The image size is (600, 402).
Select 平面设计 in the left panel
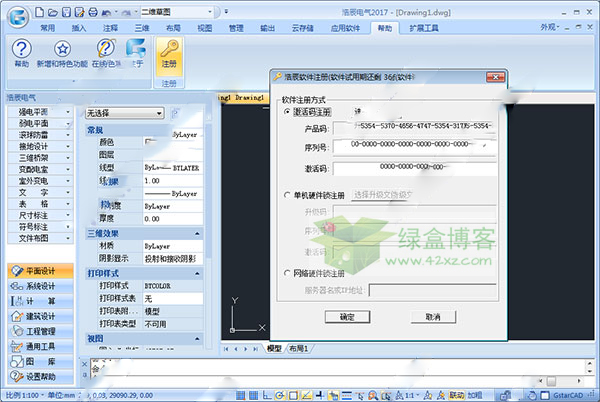coord(40,271)
